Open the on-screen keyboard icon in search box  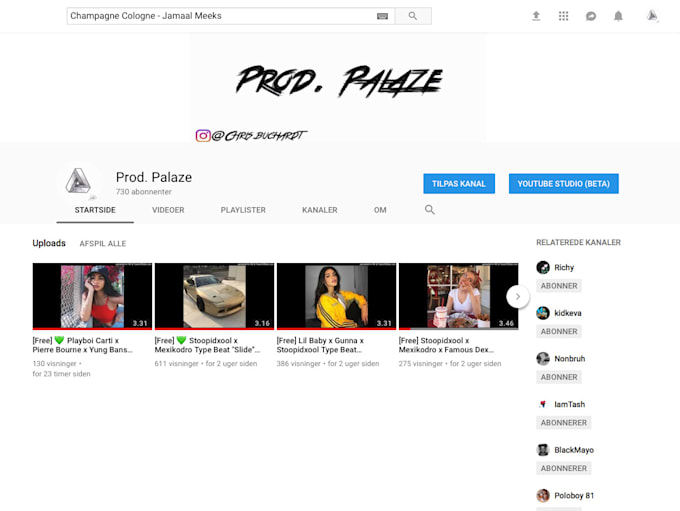[x=382, y=16]
